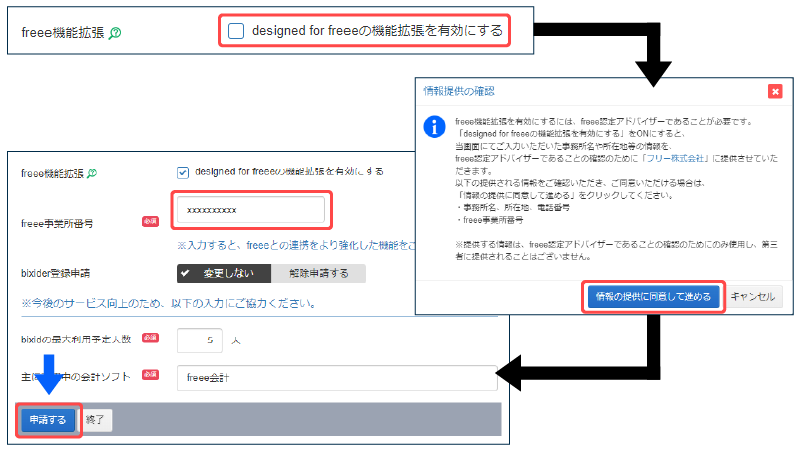This screenshot has width=800, height=453.
Task: Enable the unchecked designed for freee checkbox
Action: [236, 31]
